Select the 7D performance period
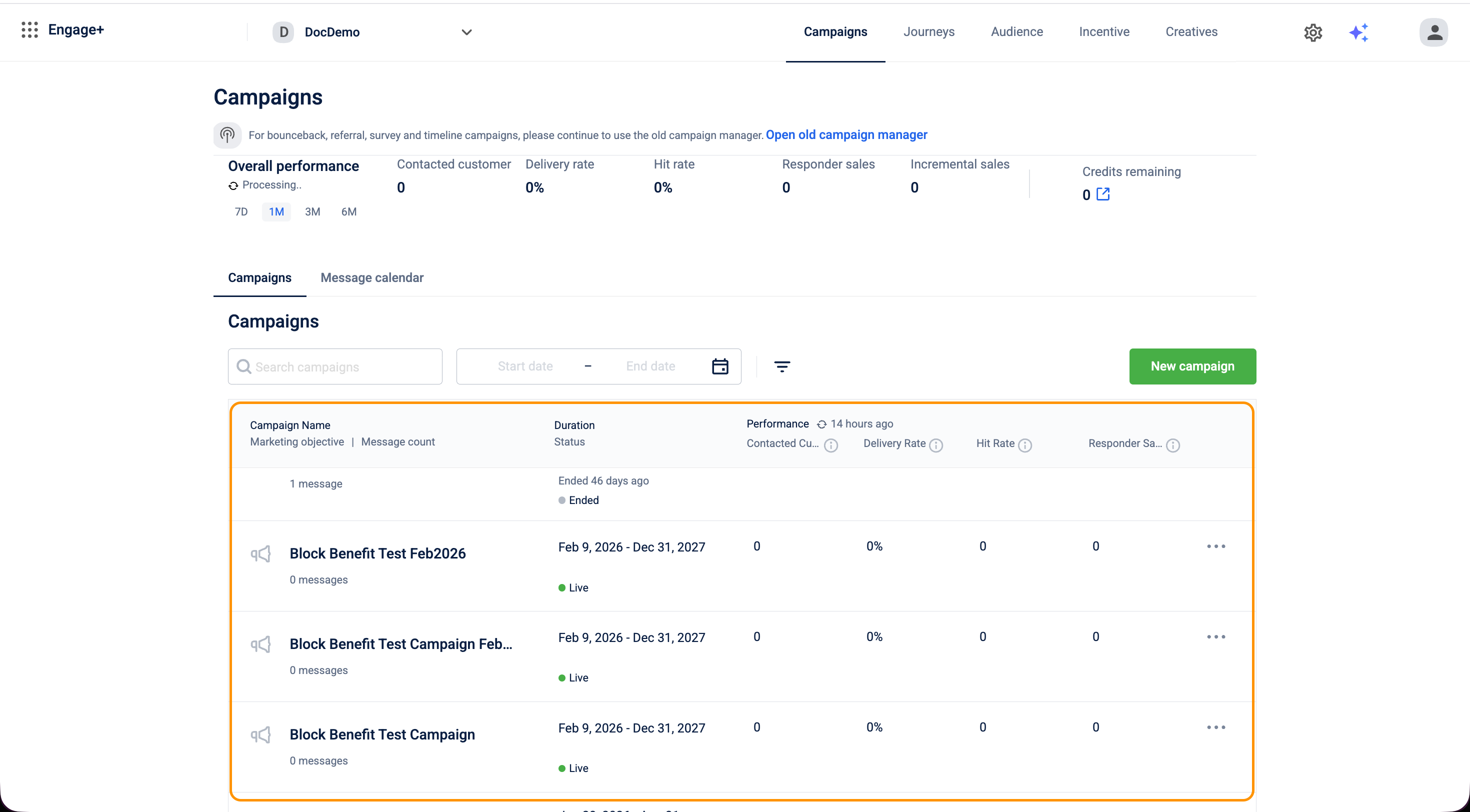1470x812 pixels. click(x=241, y=211)
